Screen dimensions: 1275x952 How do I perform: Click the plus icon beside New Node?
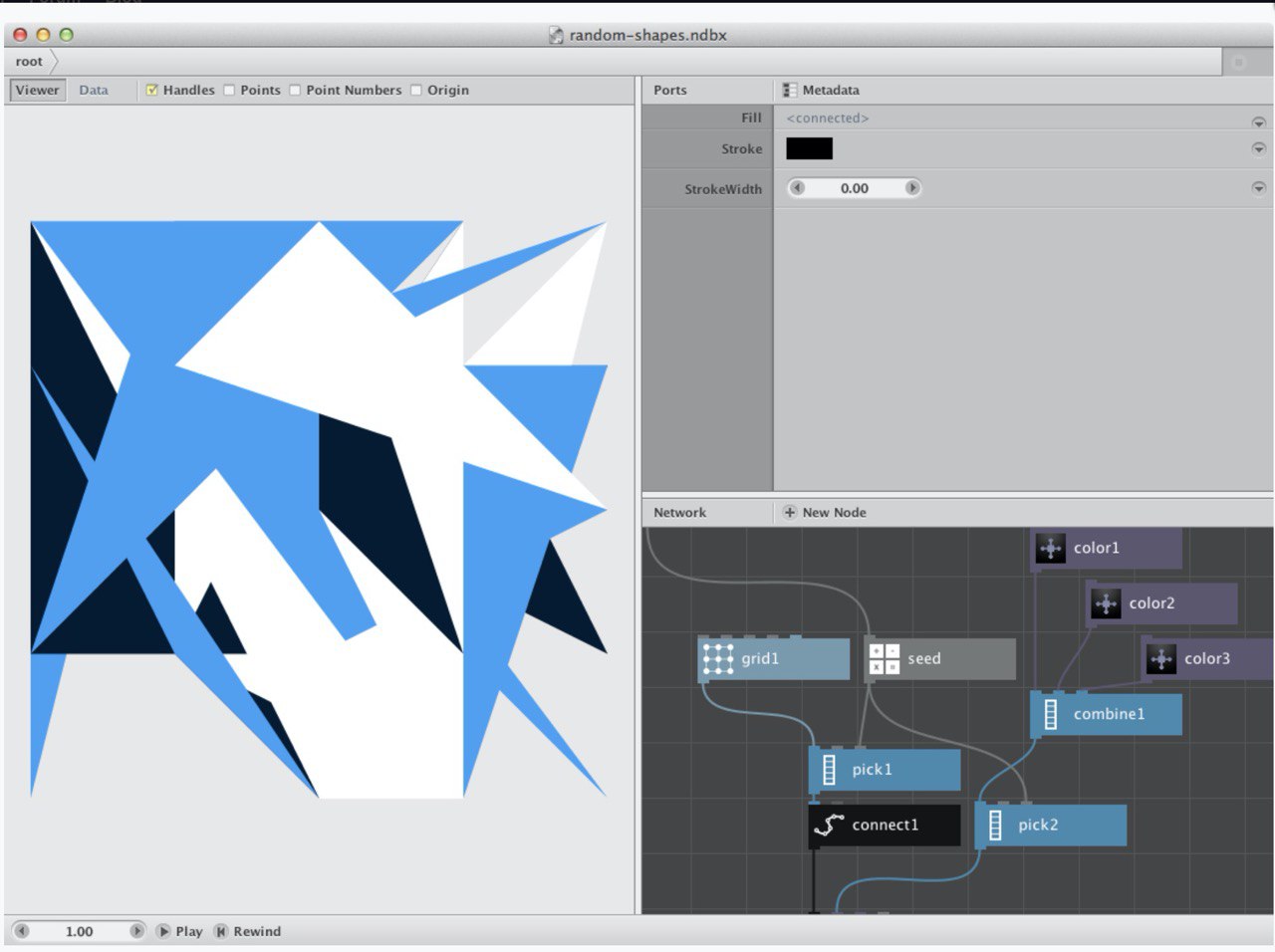coord(790,512)
